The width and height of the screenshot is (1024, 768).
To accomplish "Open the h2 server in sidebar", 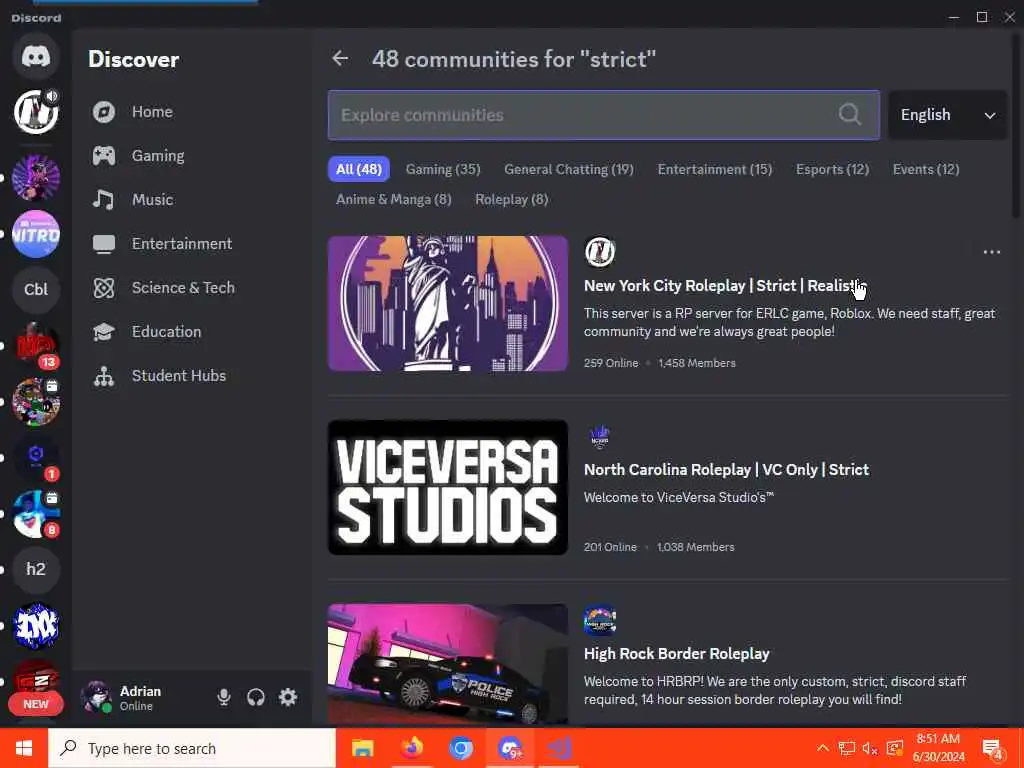I will [x=36, y=569].
